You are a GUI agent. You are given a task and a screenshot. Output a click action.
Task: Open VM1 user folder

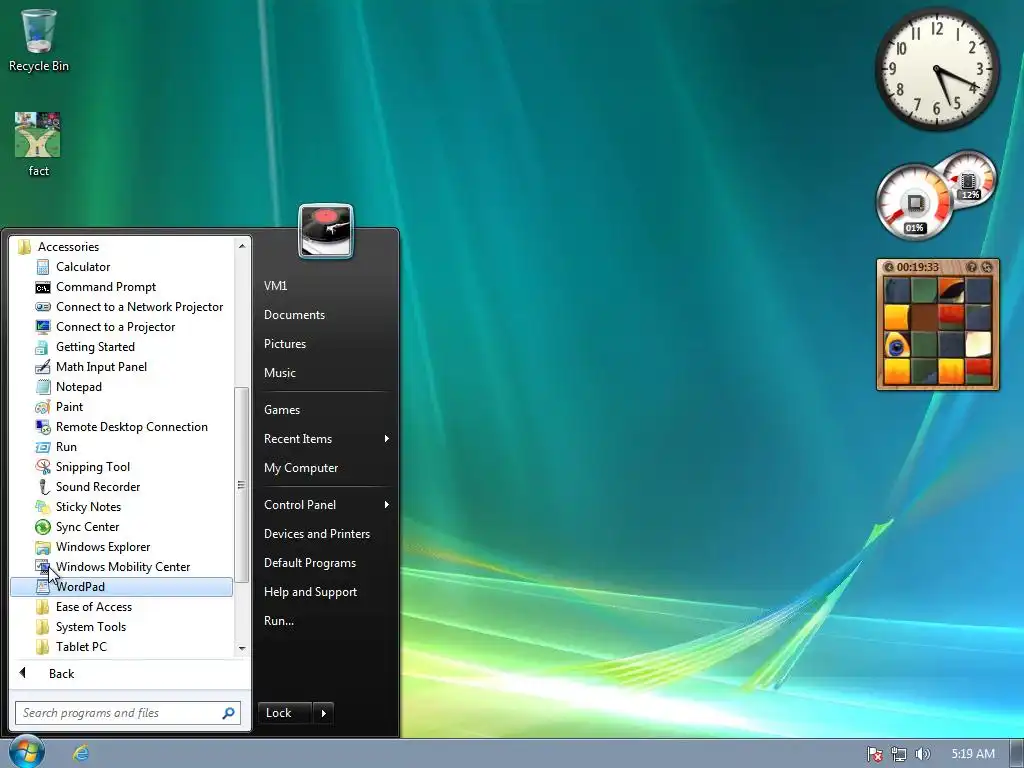point(276,286)
